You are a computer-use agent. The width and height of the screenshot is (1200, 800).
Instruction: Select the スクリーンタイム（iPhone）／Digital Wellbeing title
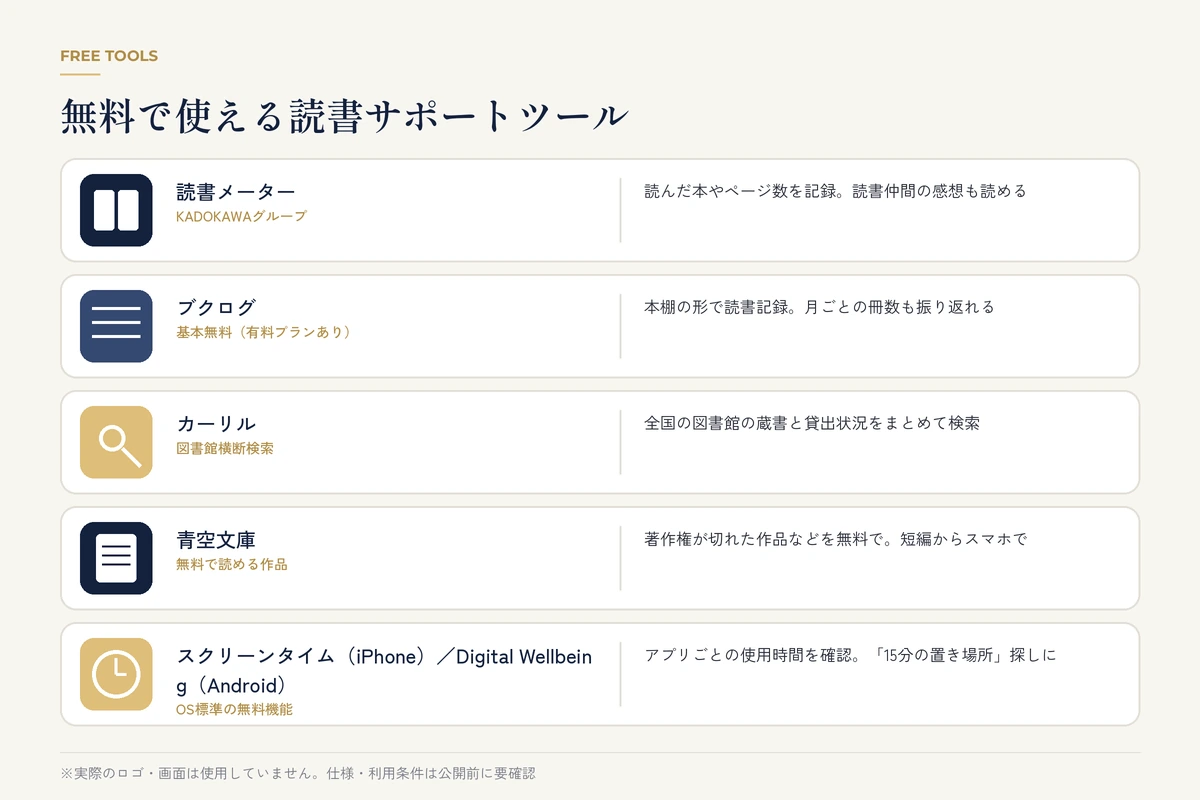385,671
